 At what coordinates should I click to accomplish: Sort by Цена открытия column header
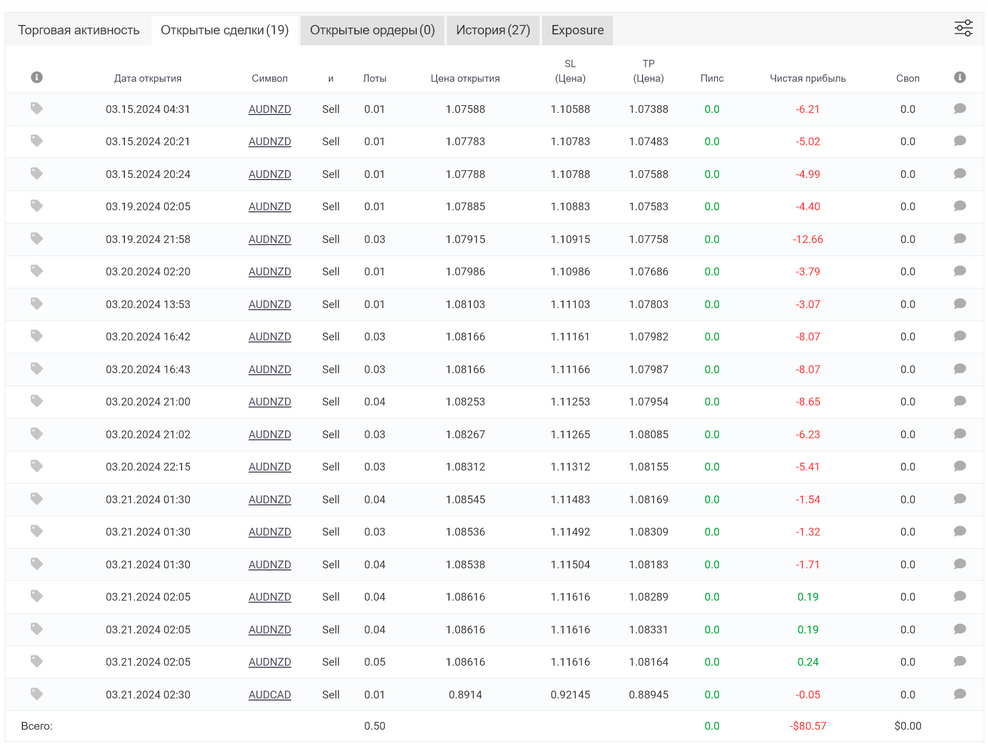coord(465,78)
